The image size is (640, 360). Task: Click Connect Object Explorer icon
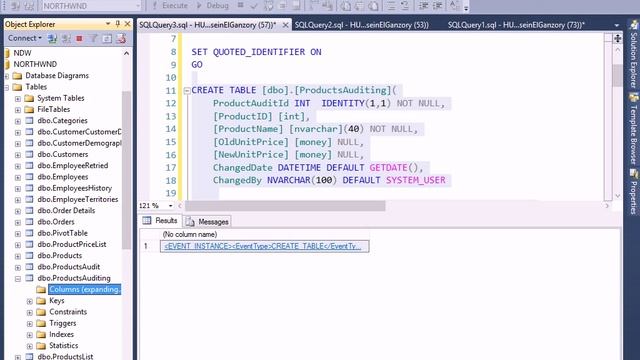click(52, 39)
